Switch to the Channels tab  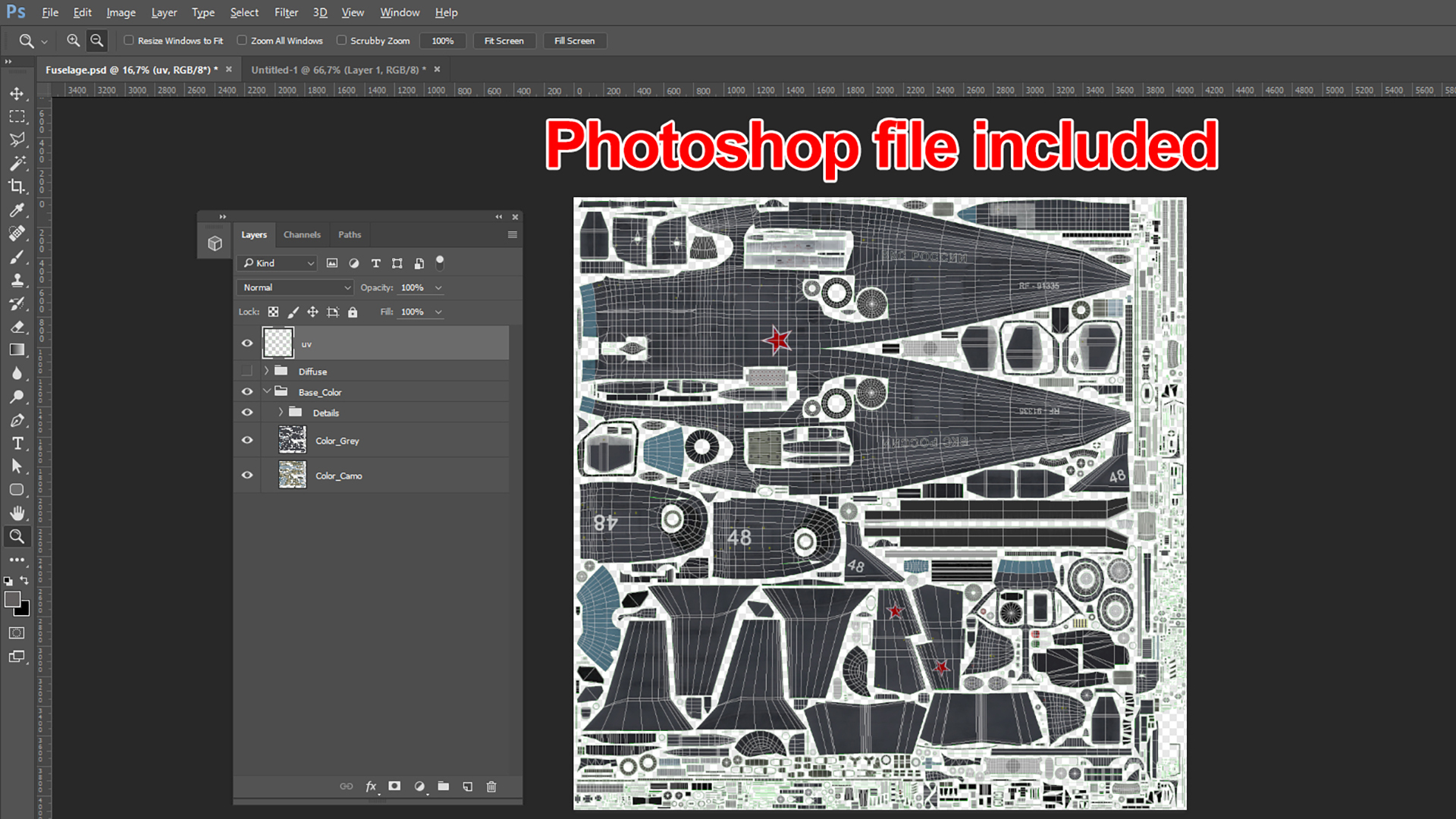(302, 234)
